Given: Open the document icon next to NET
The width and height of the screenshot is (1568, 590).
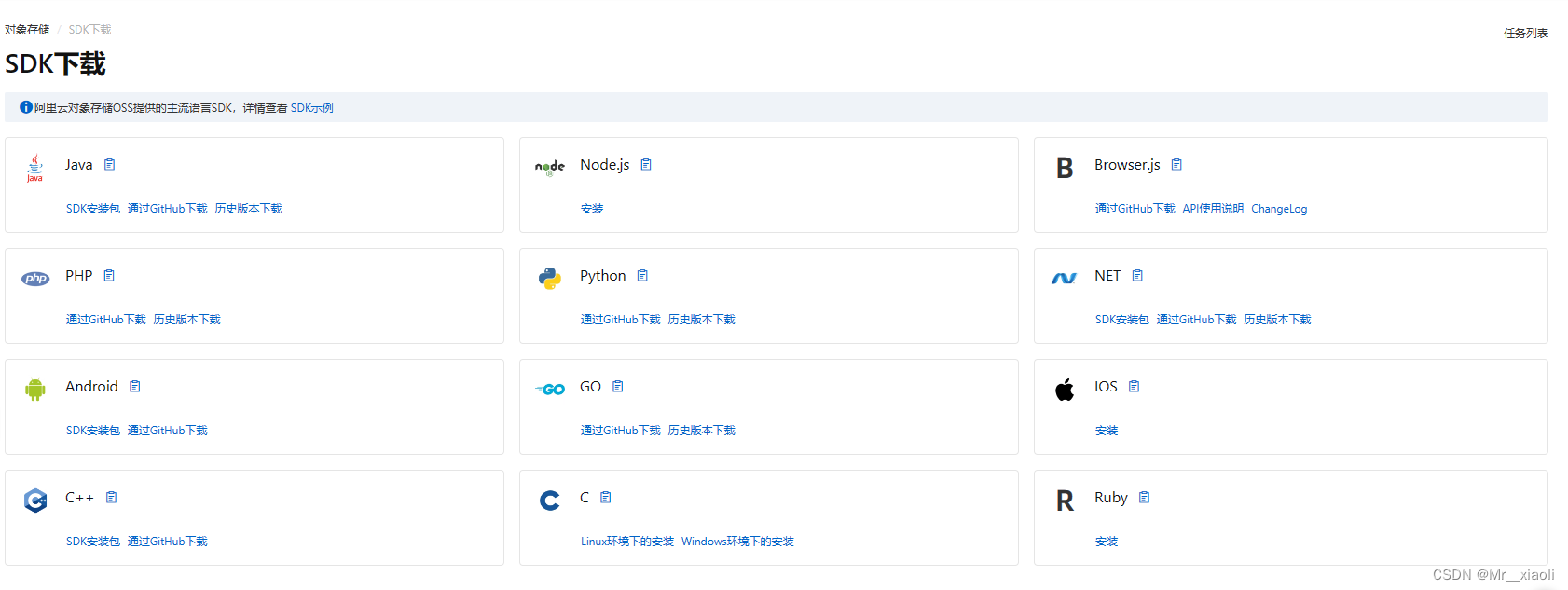Looking at the screenshot, I should (1137, 276).
